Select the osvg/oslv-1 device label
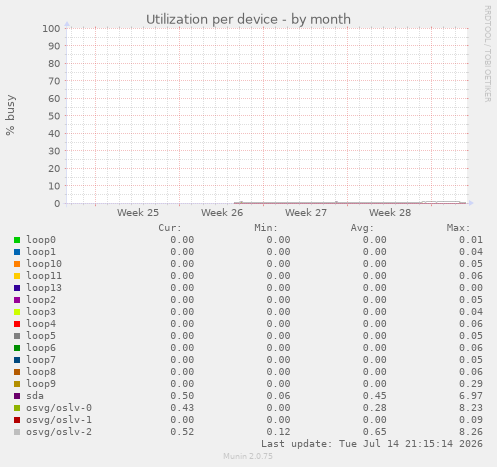Viewport: 497px width, 467px height. click(x=59, y=420)
